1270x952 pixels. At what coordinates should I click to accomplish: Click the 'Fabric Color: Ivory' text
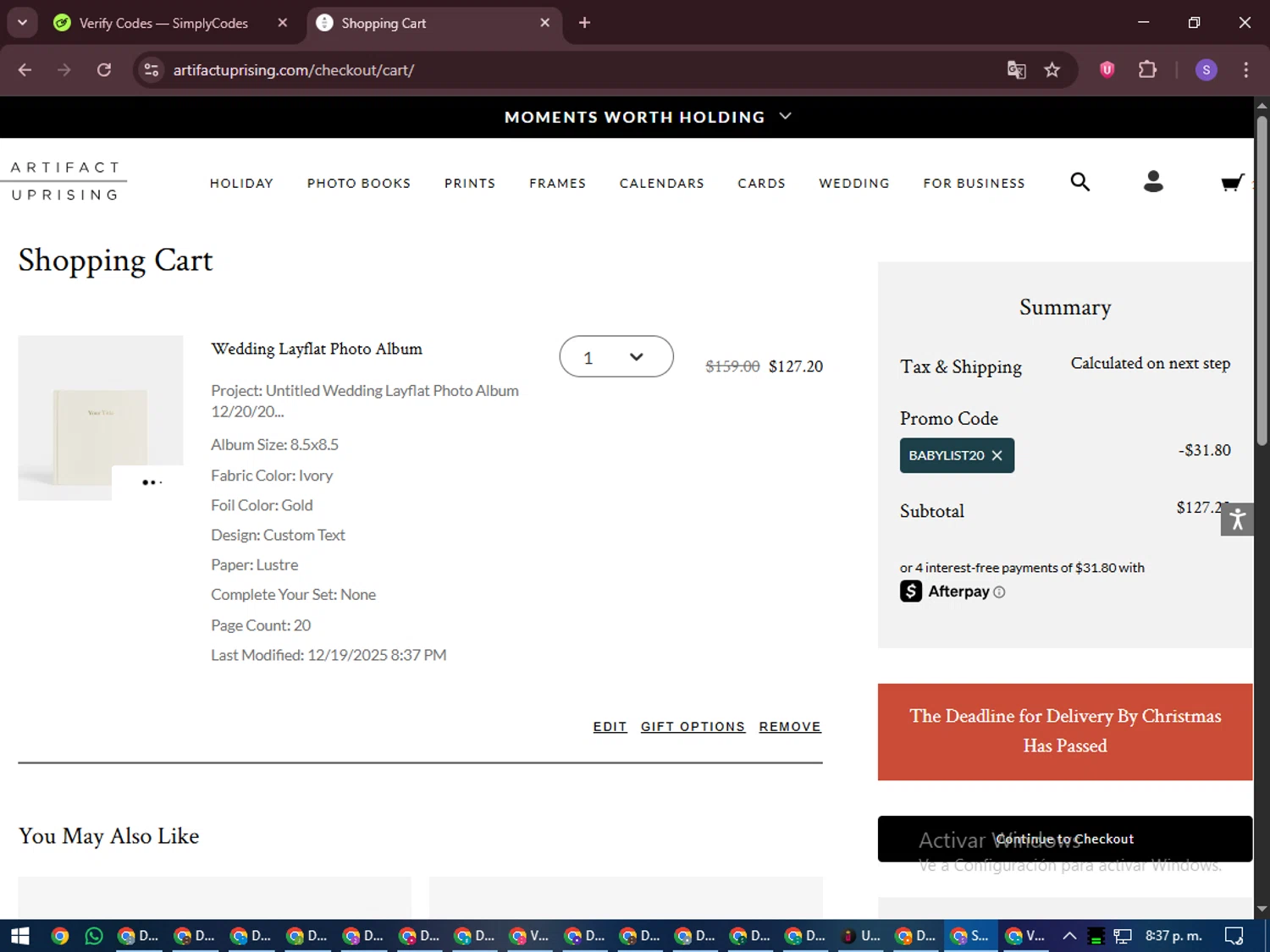[272, 476]
